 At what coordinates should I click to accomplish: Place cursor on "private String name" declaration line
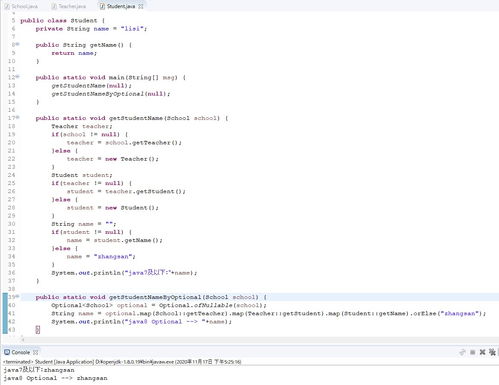(x=91, y=29)
